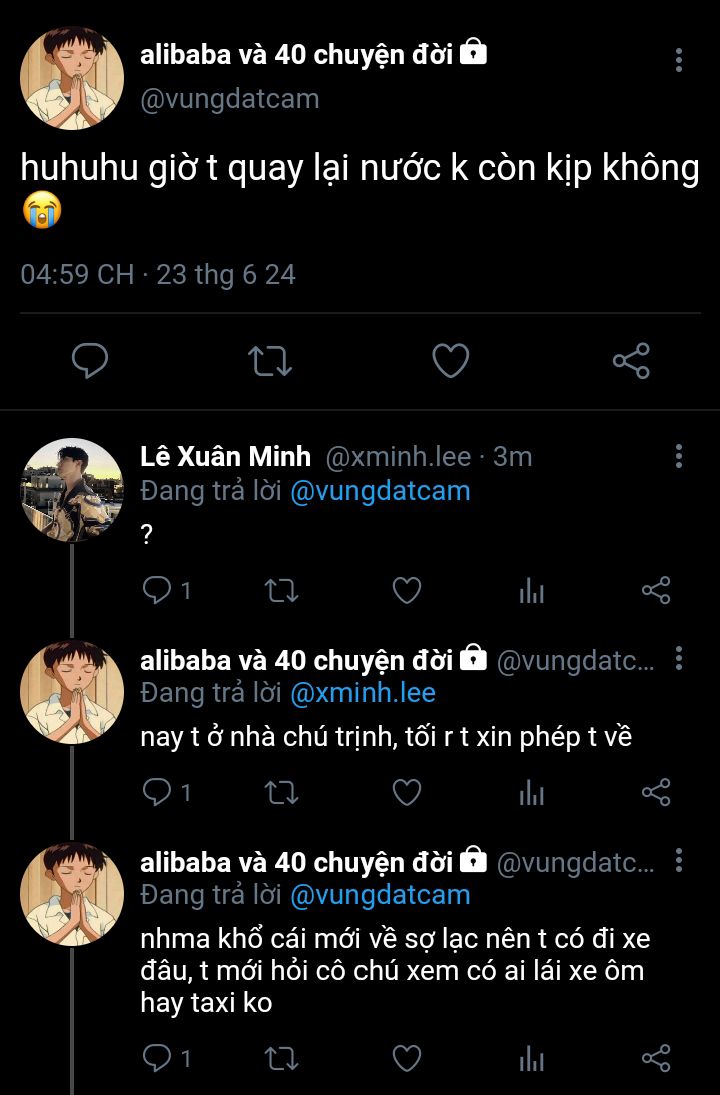Retweet the main tweet by alibaba

(x=269, y=360)
